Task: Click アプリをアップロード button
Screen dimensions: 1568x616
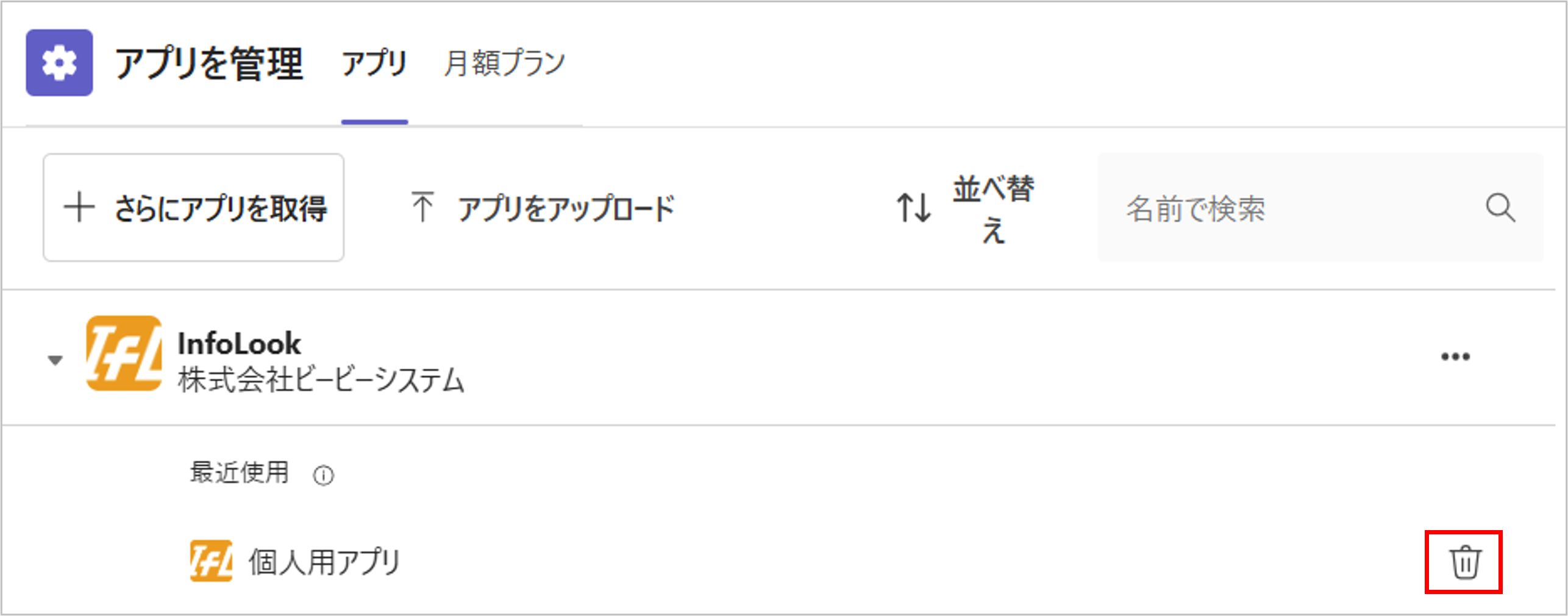Action: tap(565, 208)
